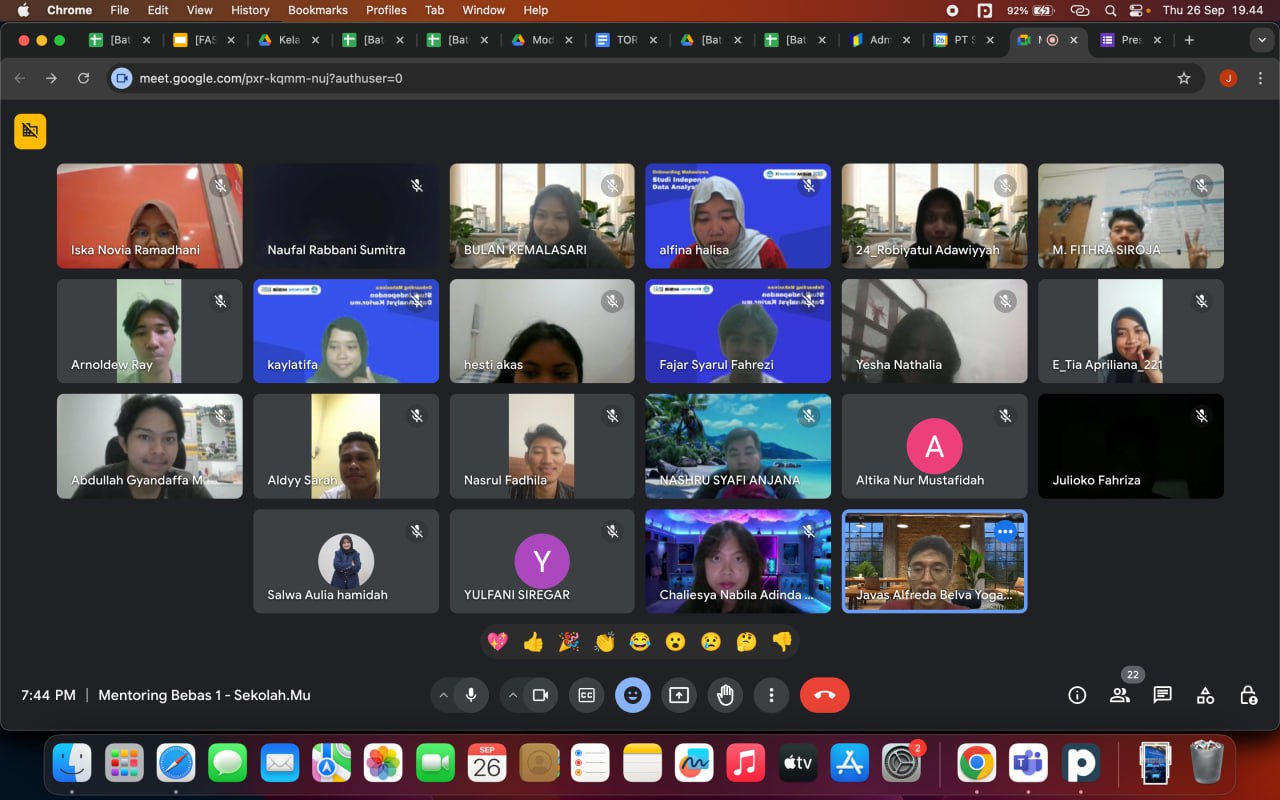Open host controls lock icon

click(x=1248, y=695)
